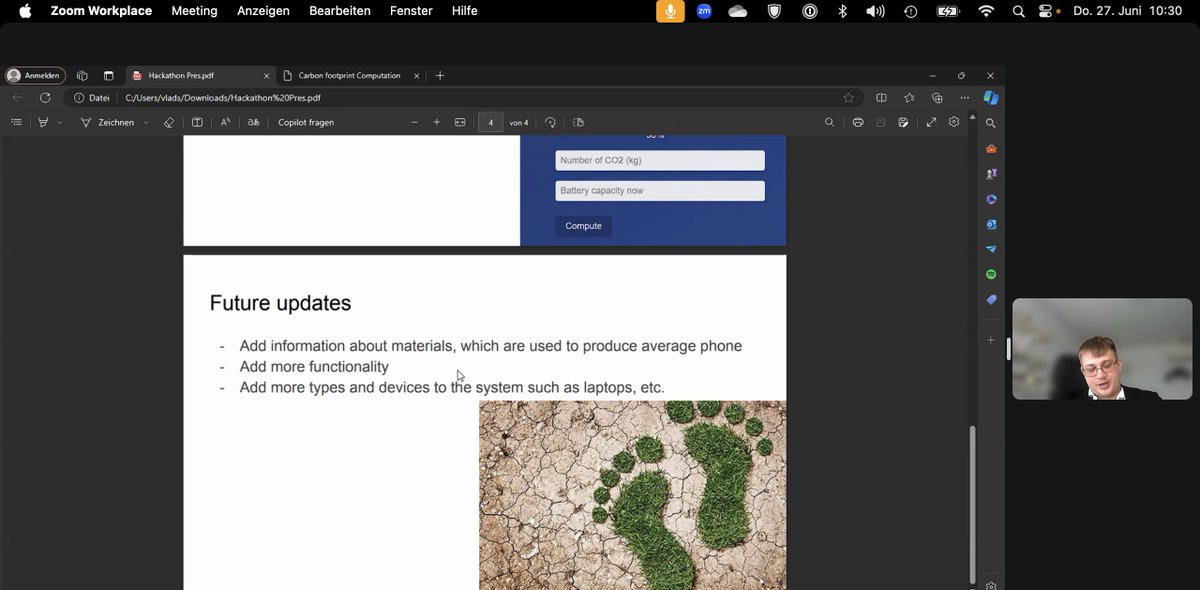Open Wi-Fi status menu
1200x590 pixels.
pos(986,11)
